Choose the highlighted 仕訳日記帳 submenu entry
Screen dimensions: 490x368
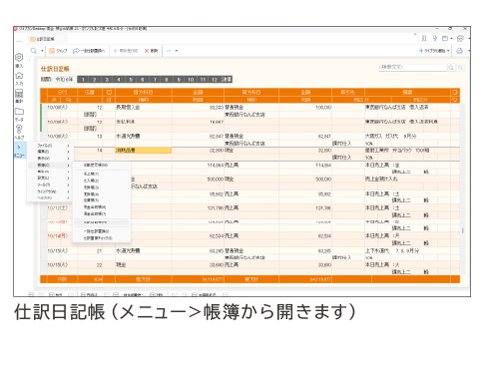pyautogui.click(x=101, y=222)
